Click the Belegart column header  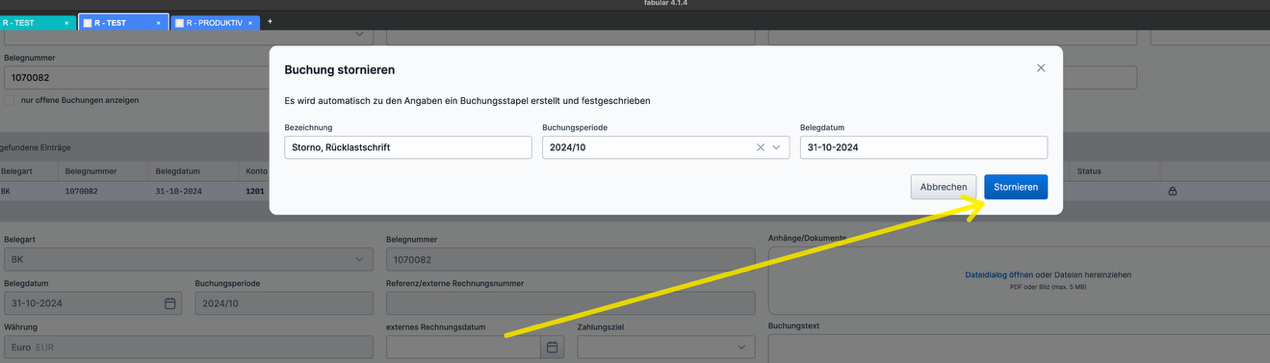[17, 171]
